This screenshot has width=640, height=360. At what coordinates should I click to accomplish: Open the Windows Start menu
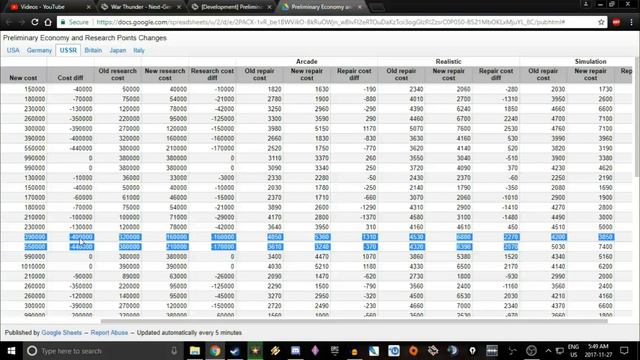point(11,351)
